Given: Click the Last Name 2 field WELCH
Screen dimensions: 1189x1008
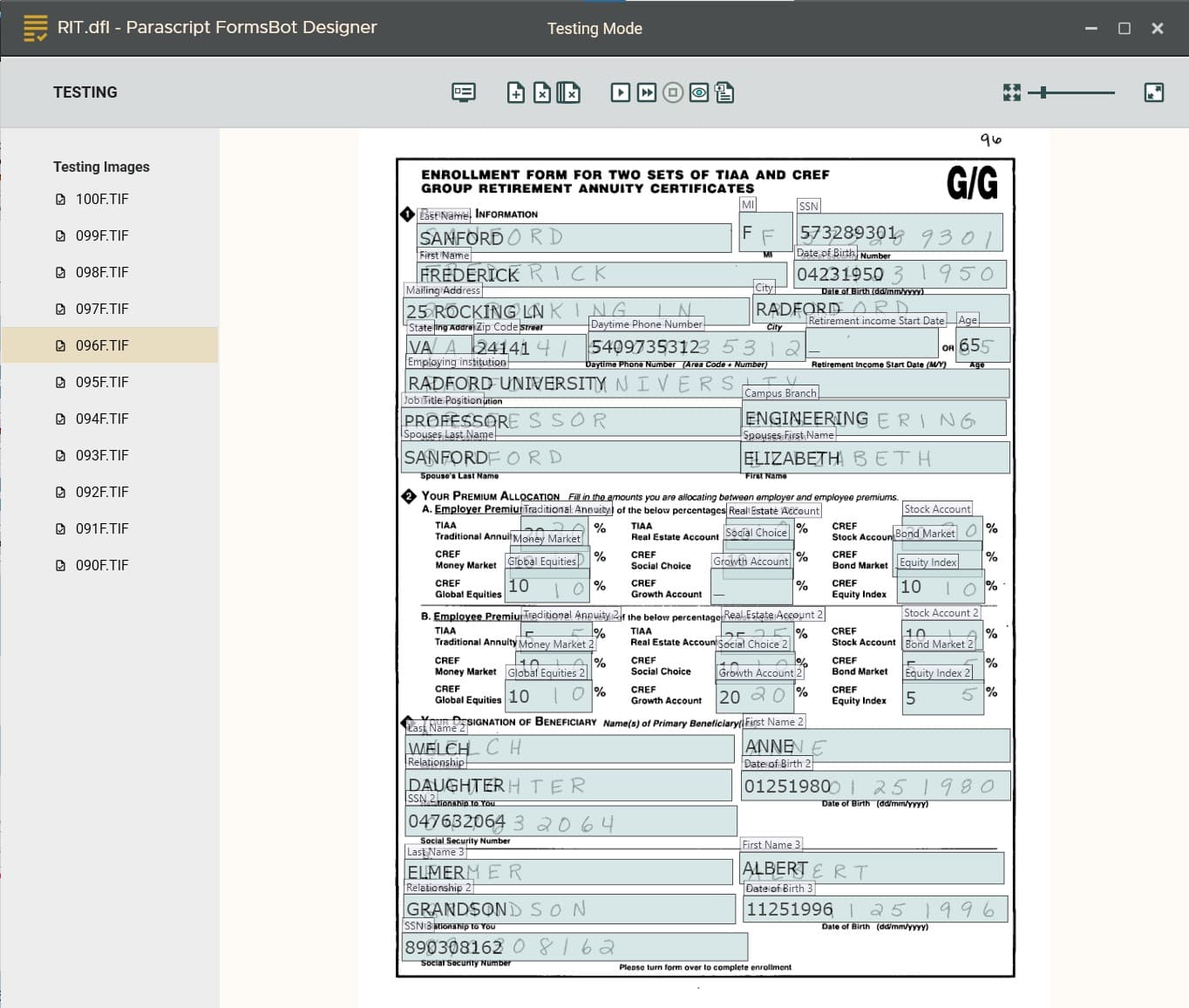Looking at the screenshot, I should [x=570, y=749].
